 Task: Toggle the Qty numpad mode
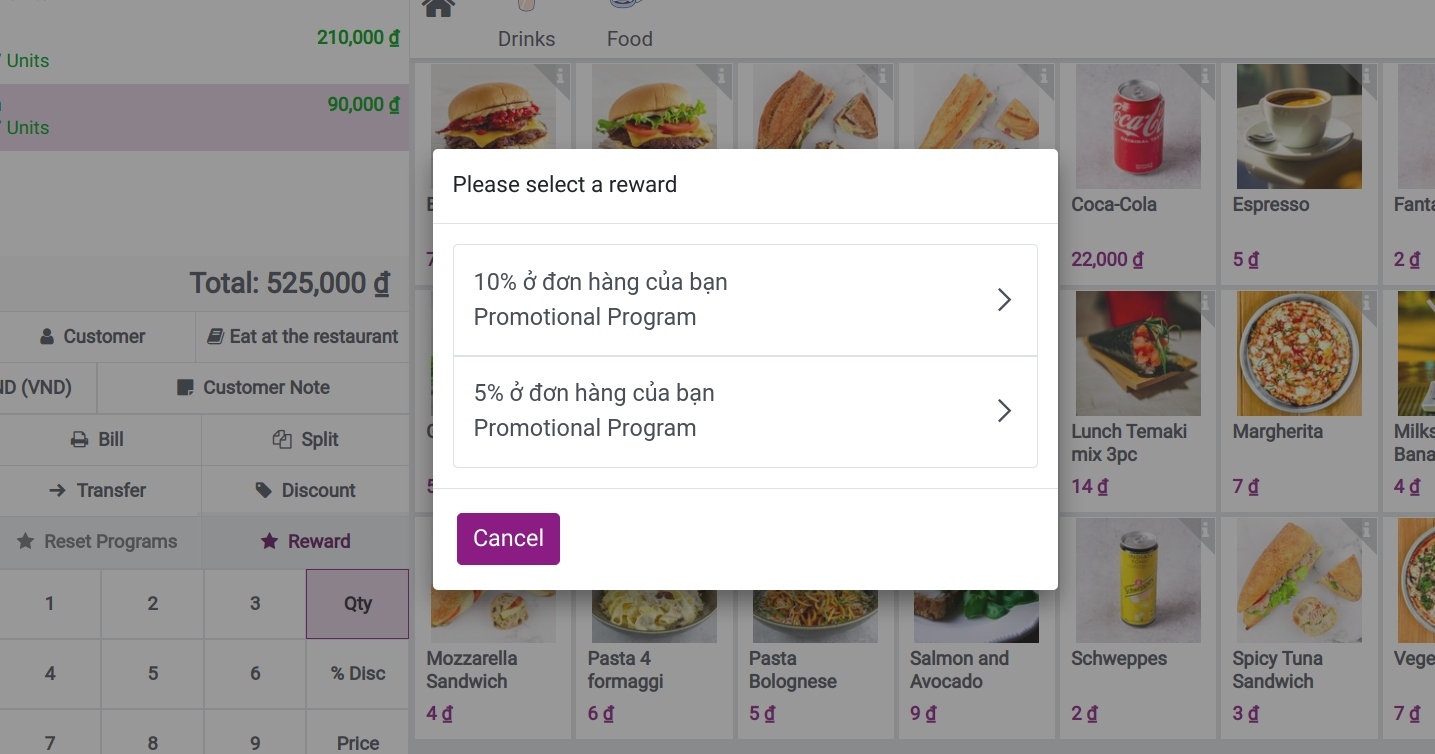[357, 604]
